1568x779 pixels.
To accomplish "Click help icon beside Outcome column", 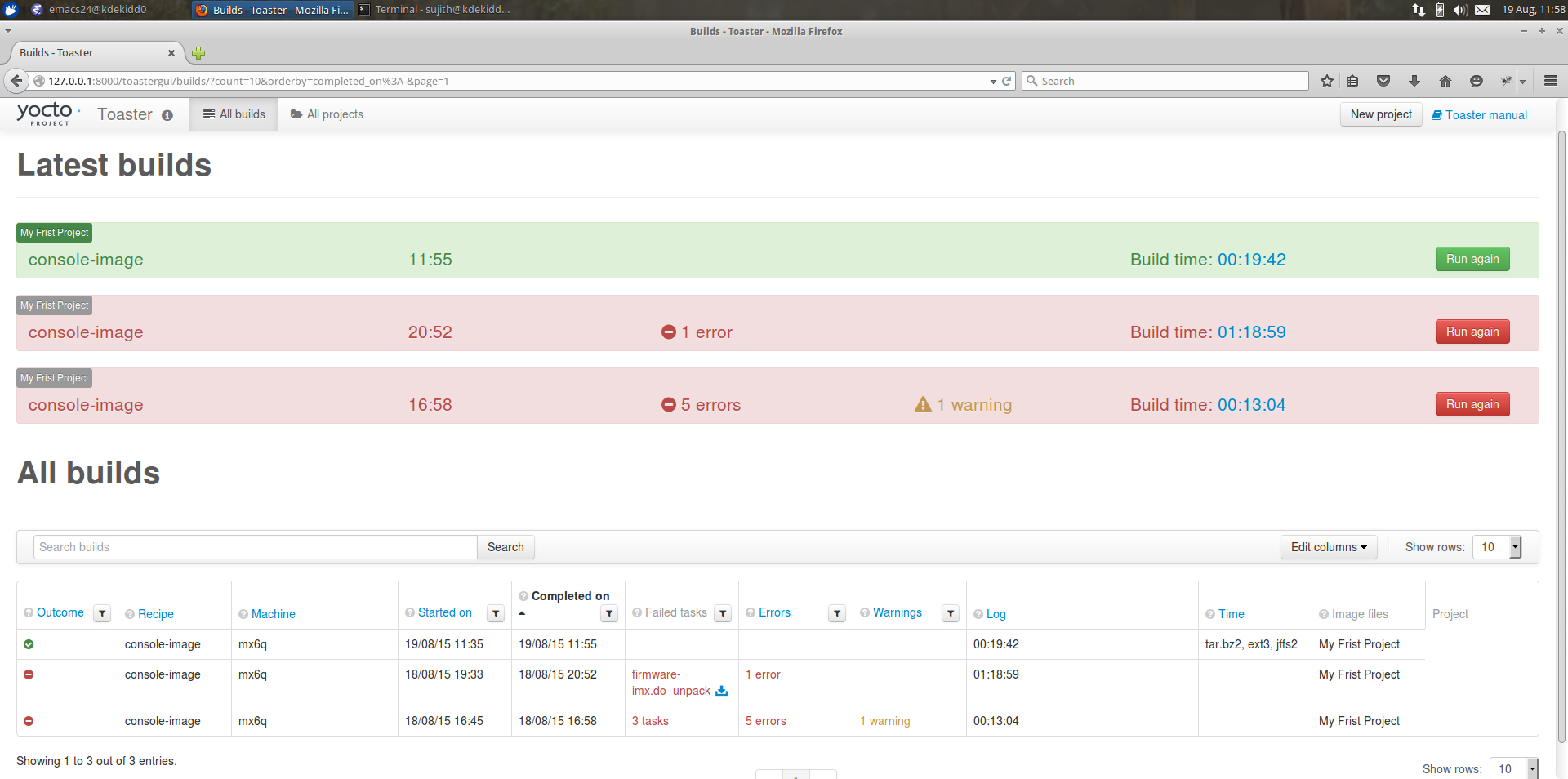I will point(29,612).
